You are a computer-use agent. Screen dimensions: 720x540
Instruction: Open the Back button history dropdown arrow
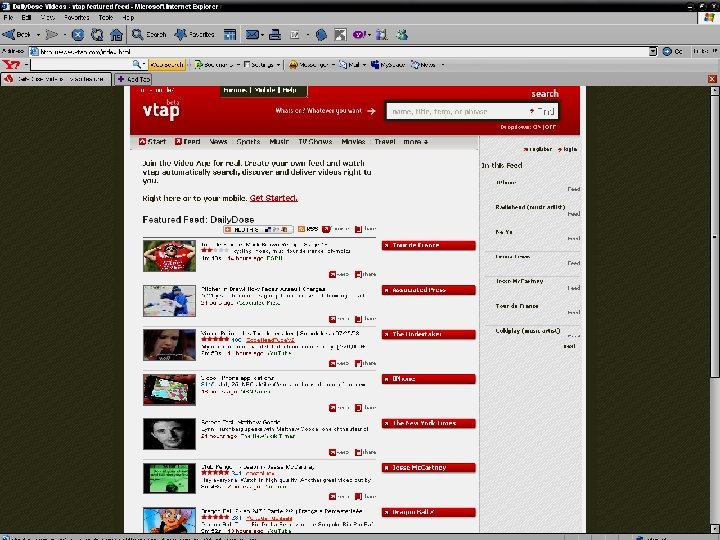coord(38,34)
